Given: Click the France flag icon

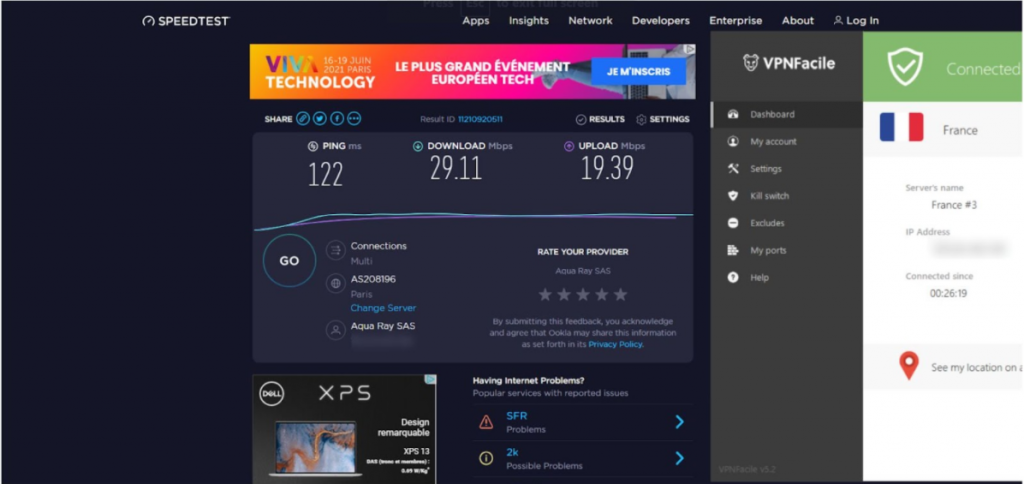Looking at the screenshot, I should tap(901, 127).
